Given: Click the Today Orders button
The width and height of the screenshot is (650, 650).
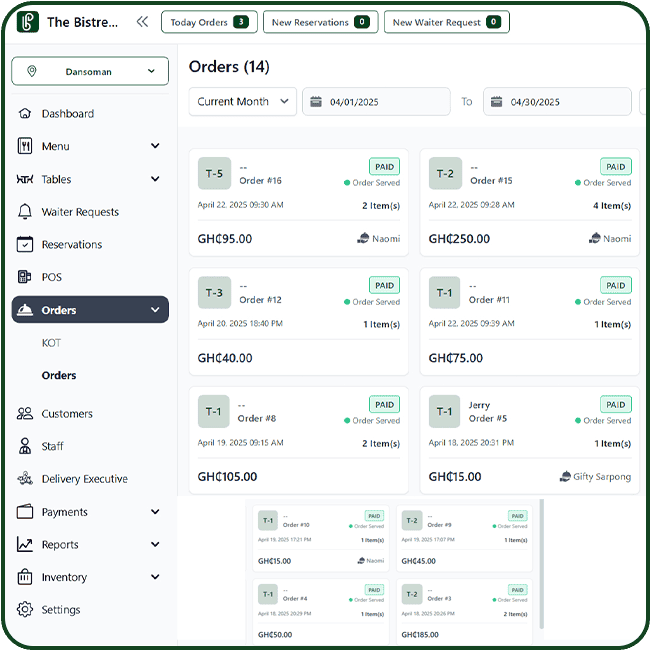Looking at the screenshot, I should pos(208,22).
